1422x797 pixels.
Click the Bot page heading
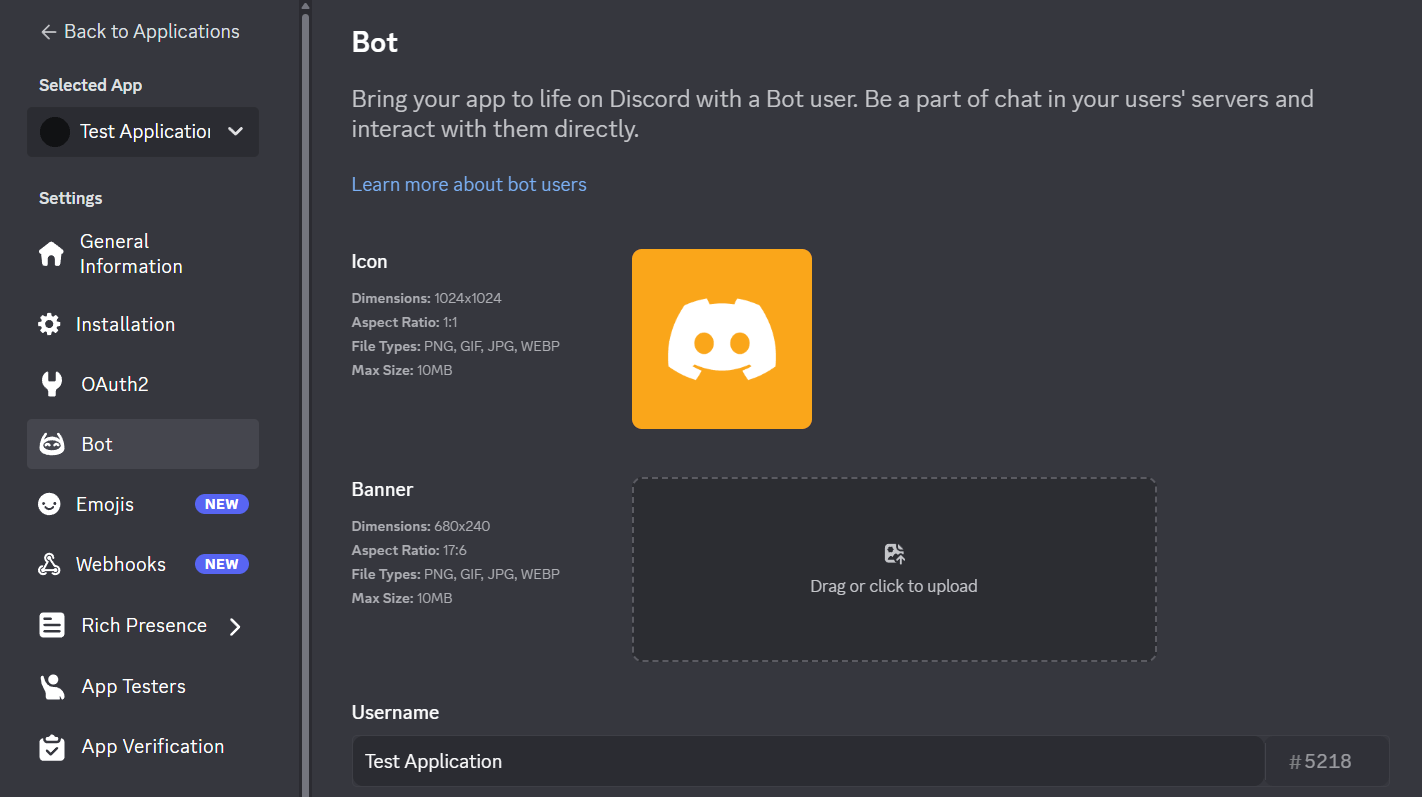tap(375, 43)
